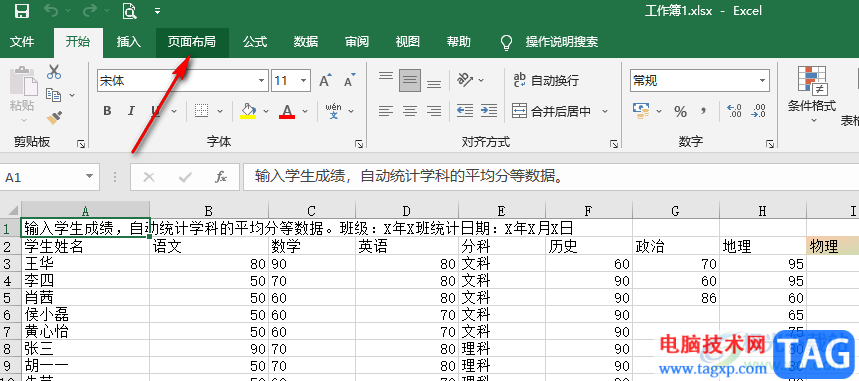Open the insert function fx button

[221, 177]
